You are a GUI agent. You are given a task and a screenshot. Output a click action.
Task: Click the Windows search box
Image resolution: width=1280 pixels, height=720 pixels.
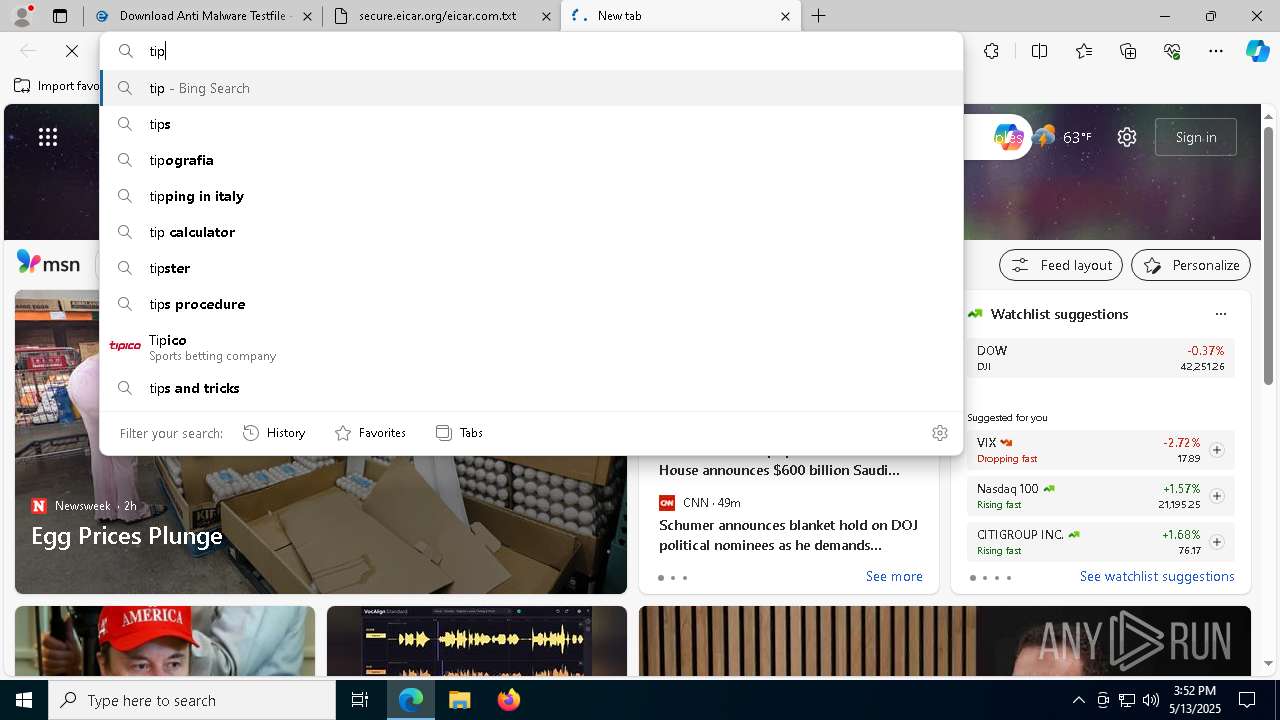(x=192, y=700)
